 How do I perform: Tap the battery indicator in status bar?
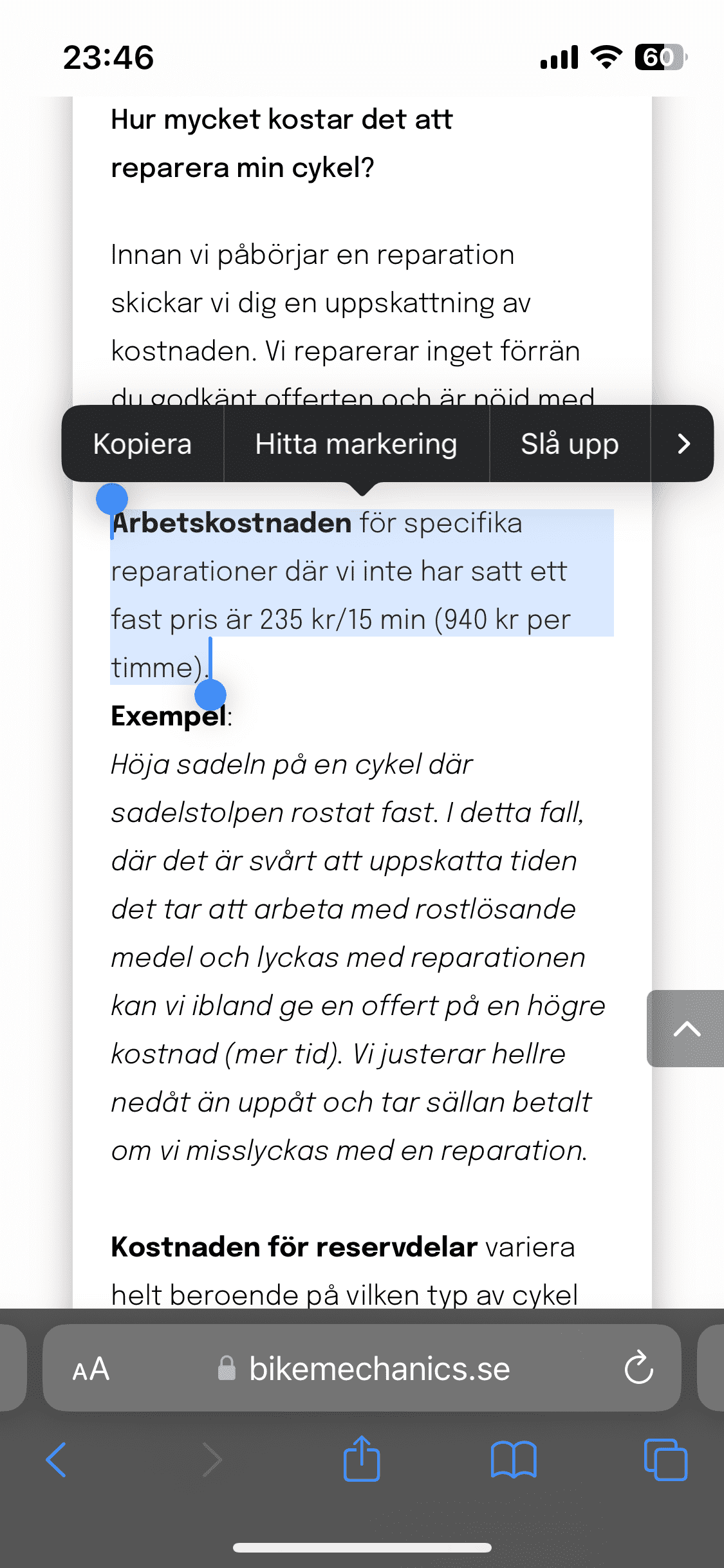[x=660, y=58]
